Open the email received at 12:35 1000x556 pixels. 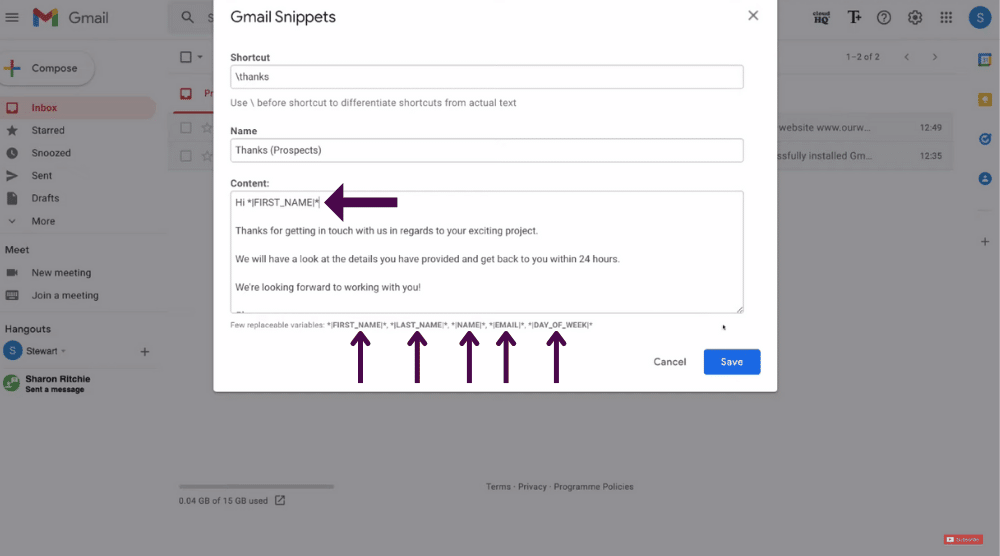(x=865, y=156)
